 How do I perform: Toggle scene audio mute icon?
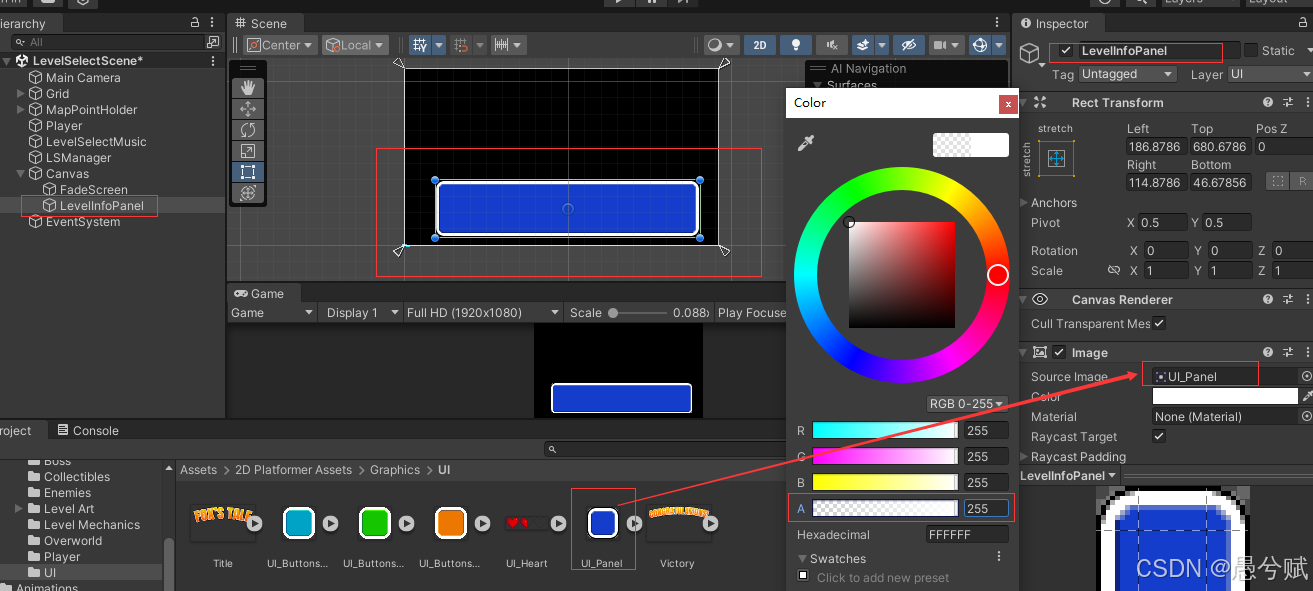[x=831, y=45]
